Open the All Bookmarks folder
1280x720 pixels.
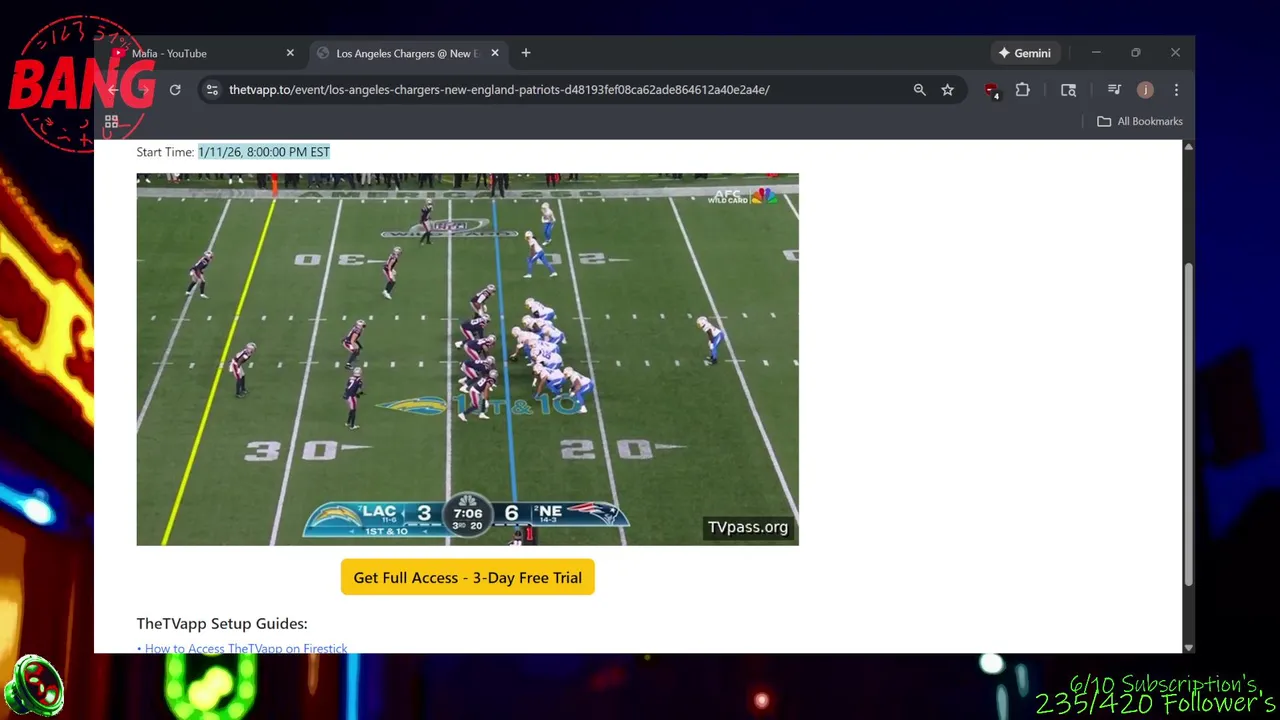1139,121
